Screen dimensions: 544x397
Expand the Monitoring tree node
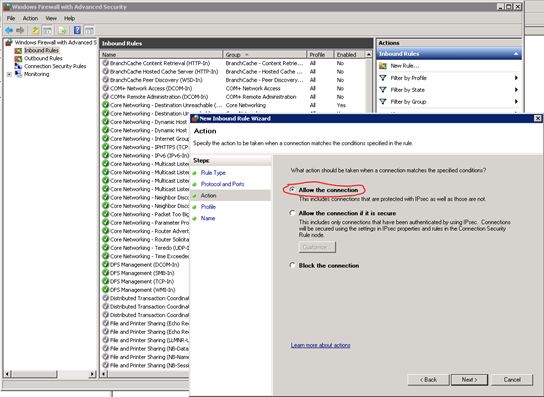pos(9,74)
